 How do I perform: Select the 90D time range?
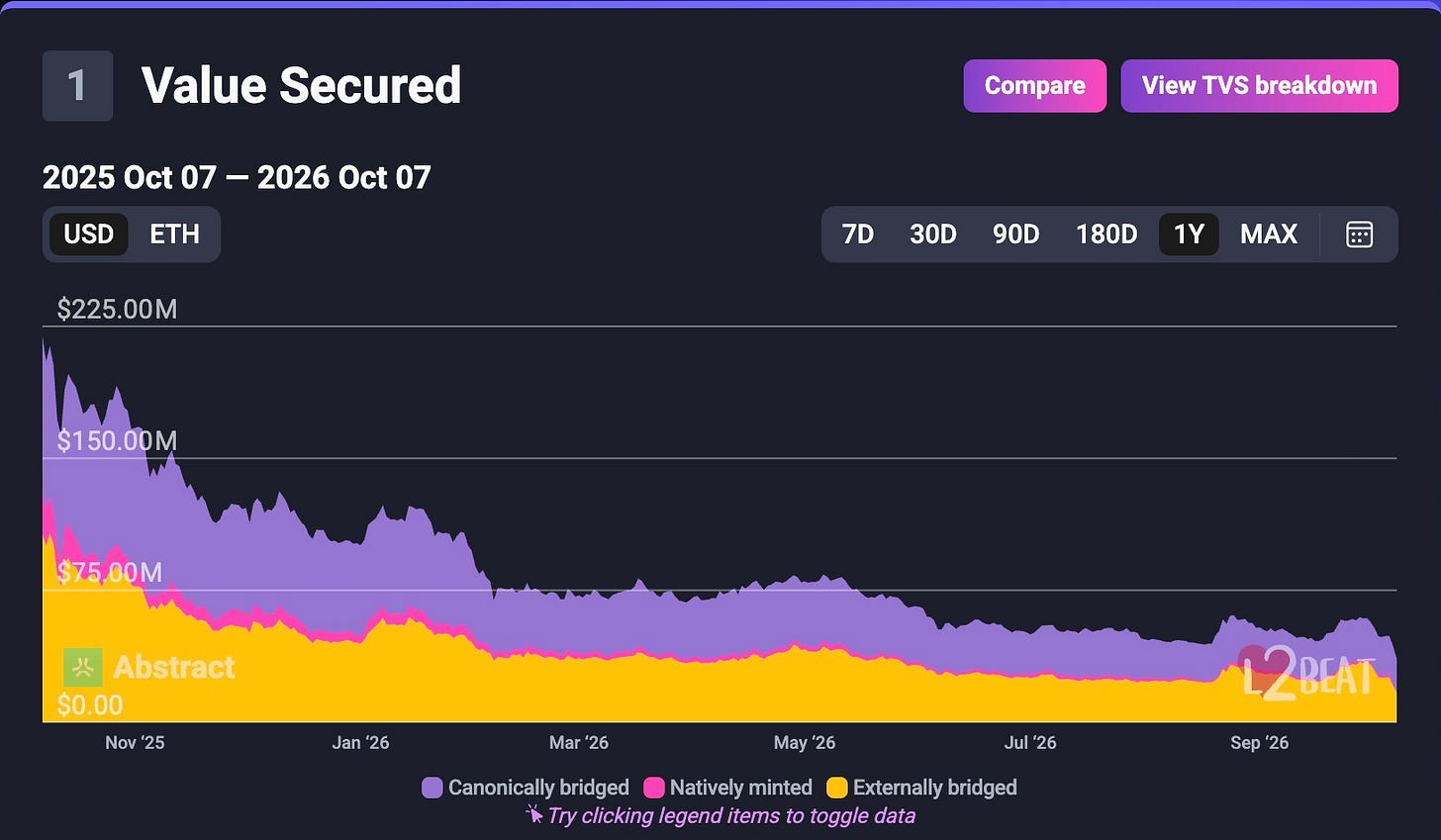coord(1015,234)
